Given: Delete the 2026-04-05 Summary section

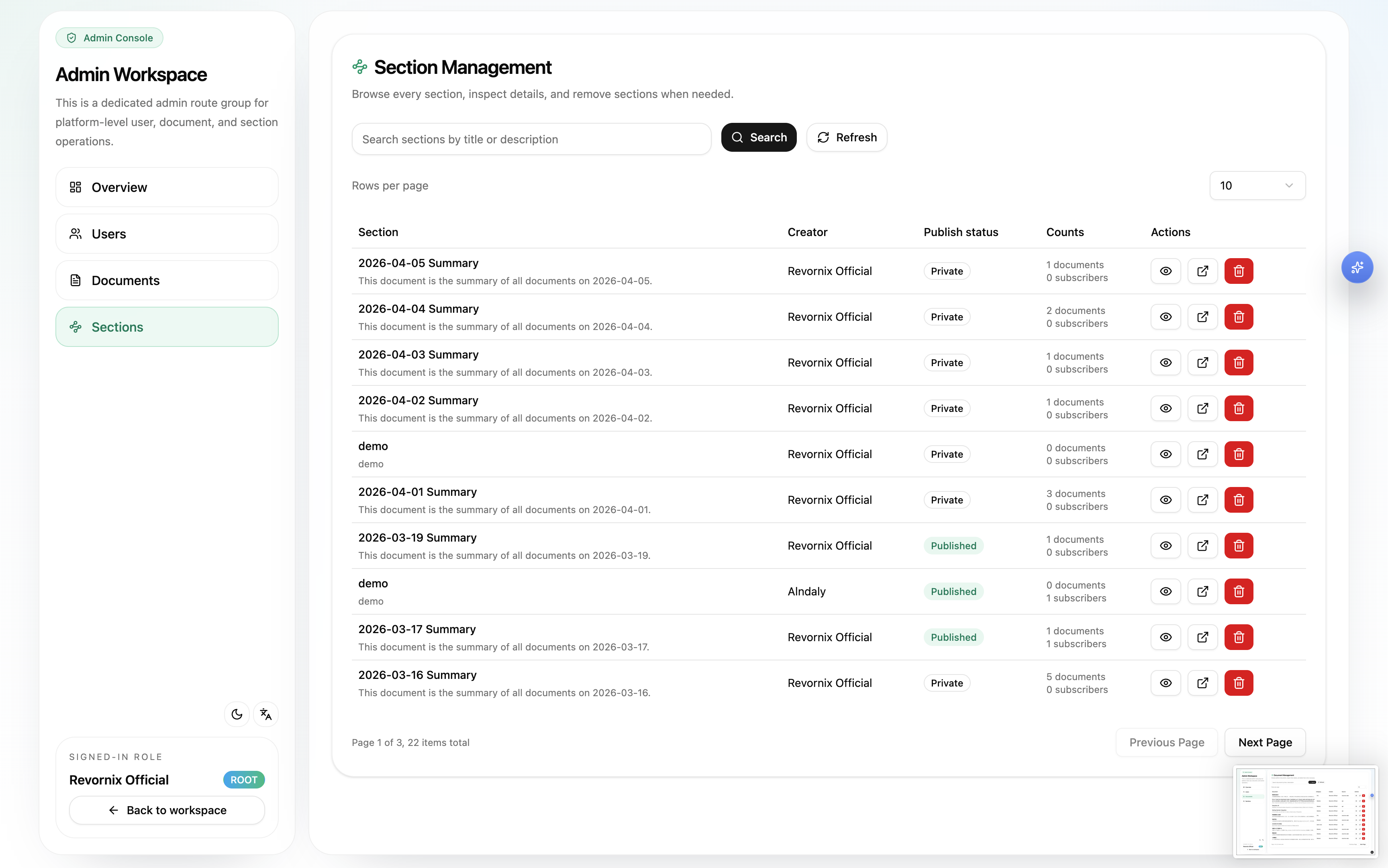Looking at the screenshot, I should (x=1238, y=271).
